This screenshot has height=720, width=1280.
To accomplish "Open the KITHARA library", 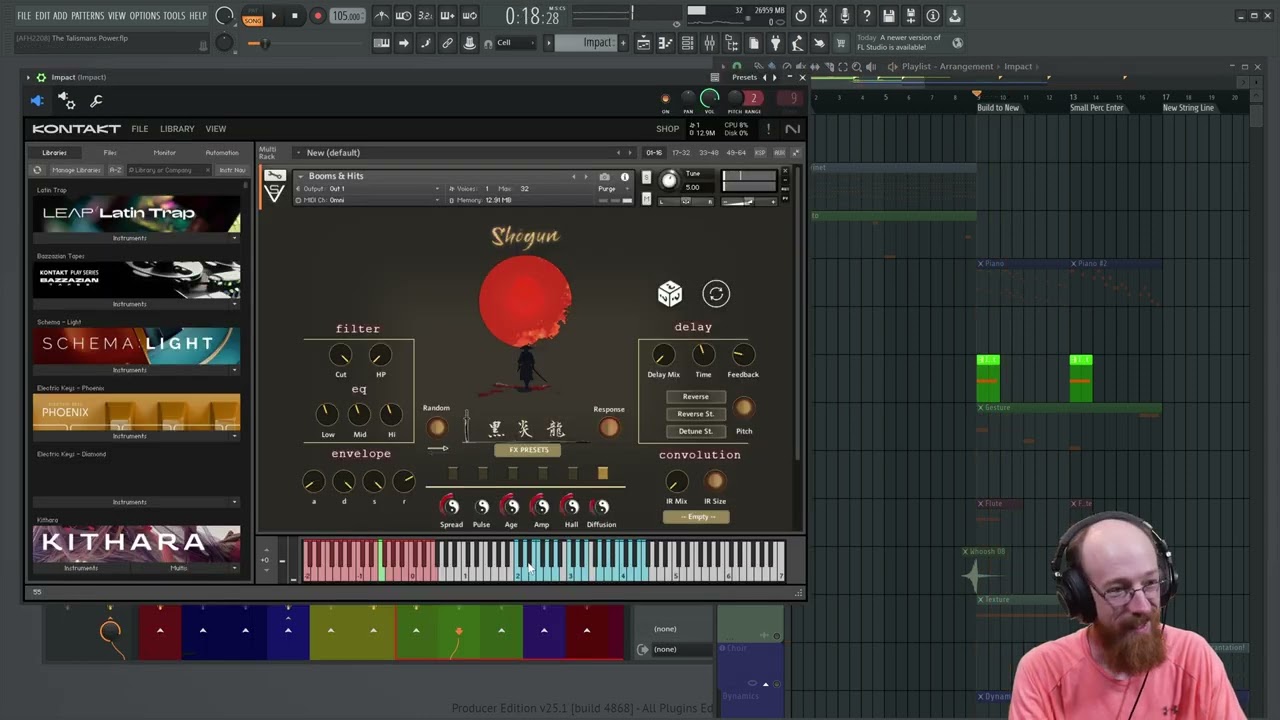I will 136,544.
